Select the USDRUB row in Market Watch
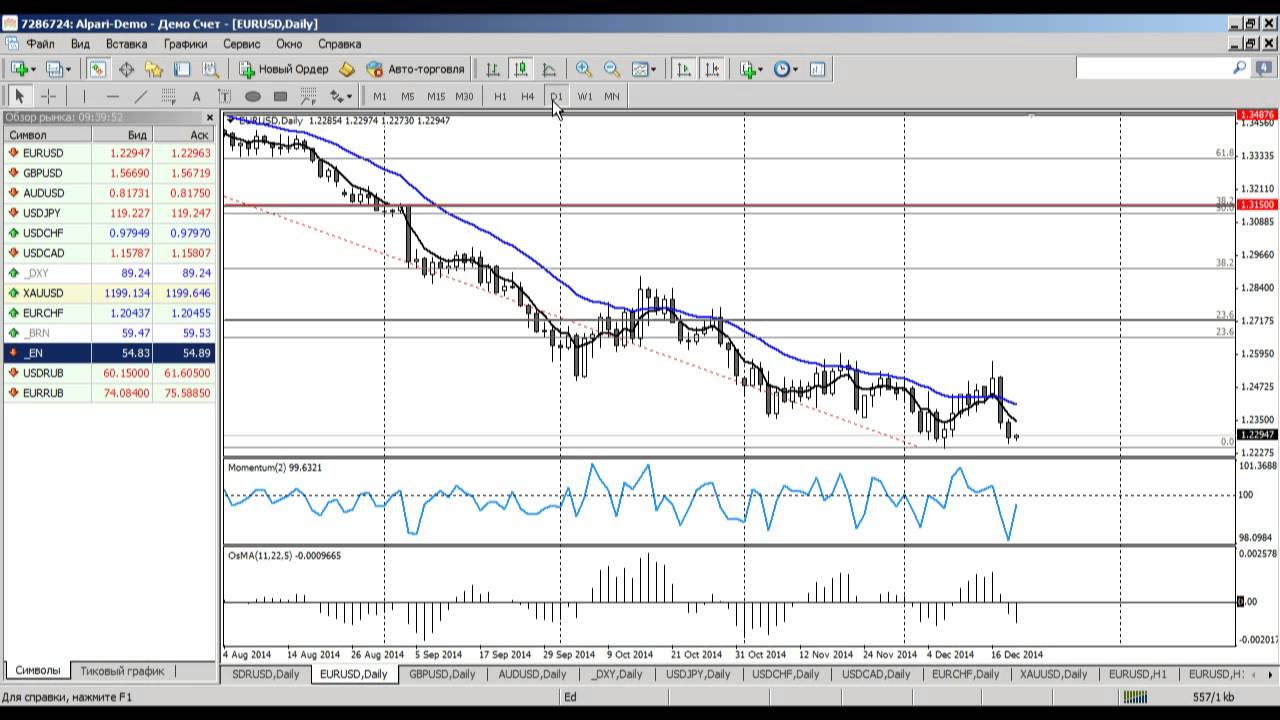Screen dimensions: 1280x720 click(109, 373)
